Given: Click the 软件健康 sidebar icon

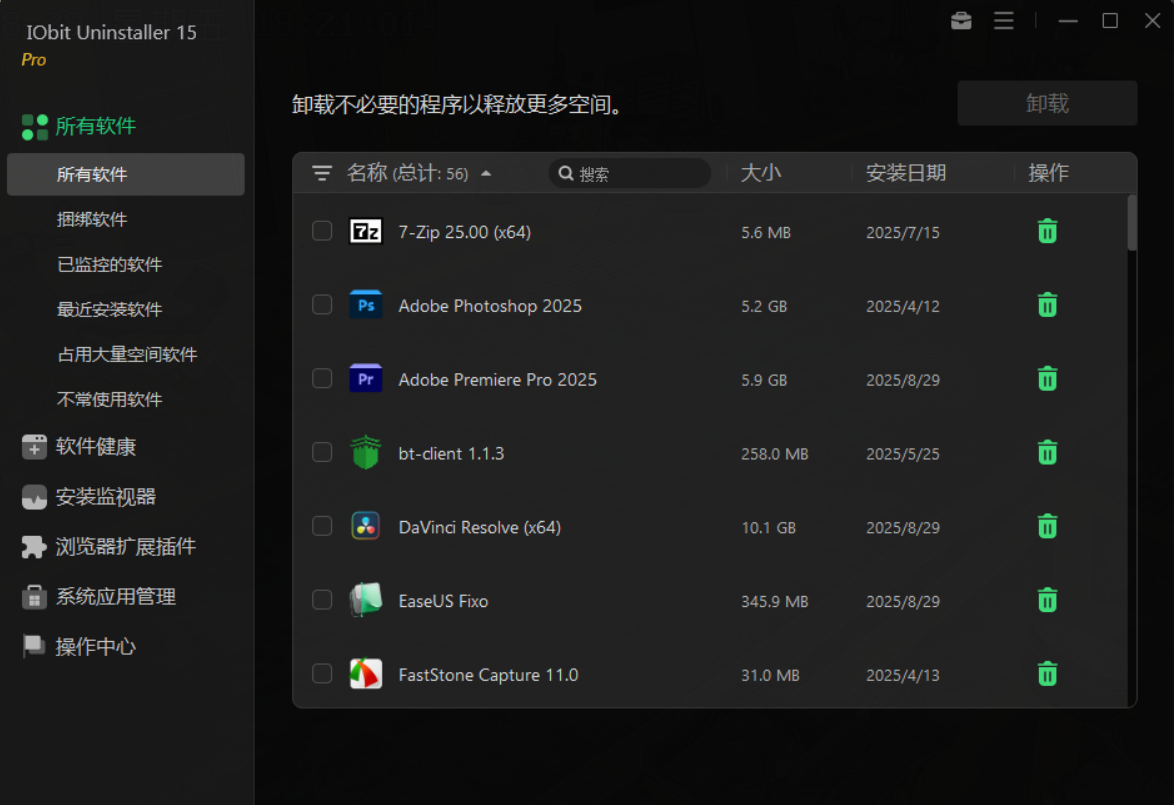Looking at the screenshot, I should (x=34, y=446).
